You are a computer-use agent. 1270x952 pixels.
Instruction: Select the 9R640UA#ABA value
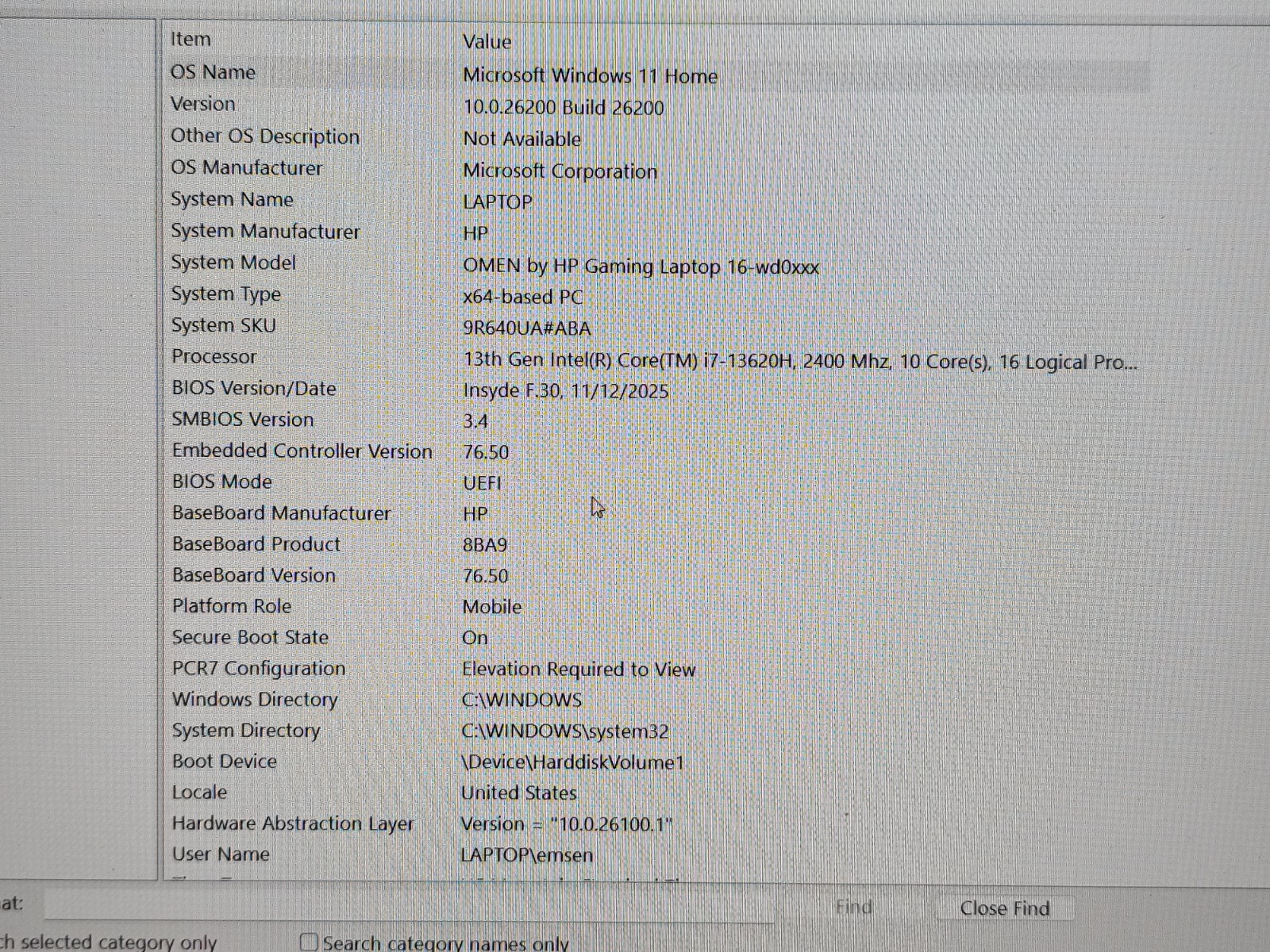pos(527,328)
